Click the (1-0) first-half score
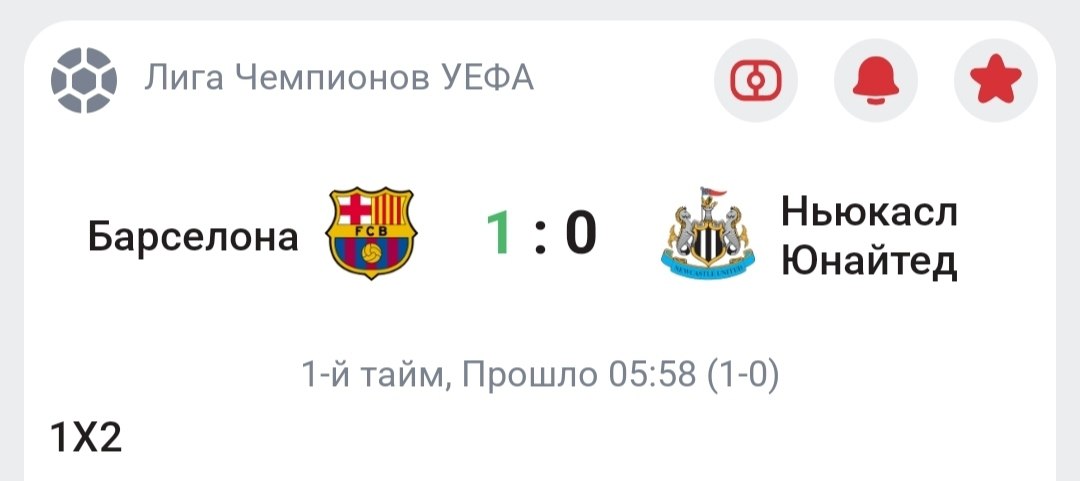This screenshot has height=481, width=1080. [743, 375]
